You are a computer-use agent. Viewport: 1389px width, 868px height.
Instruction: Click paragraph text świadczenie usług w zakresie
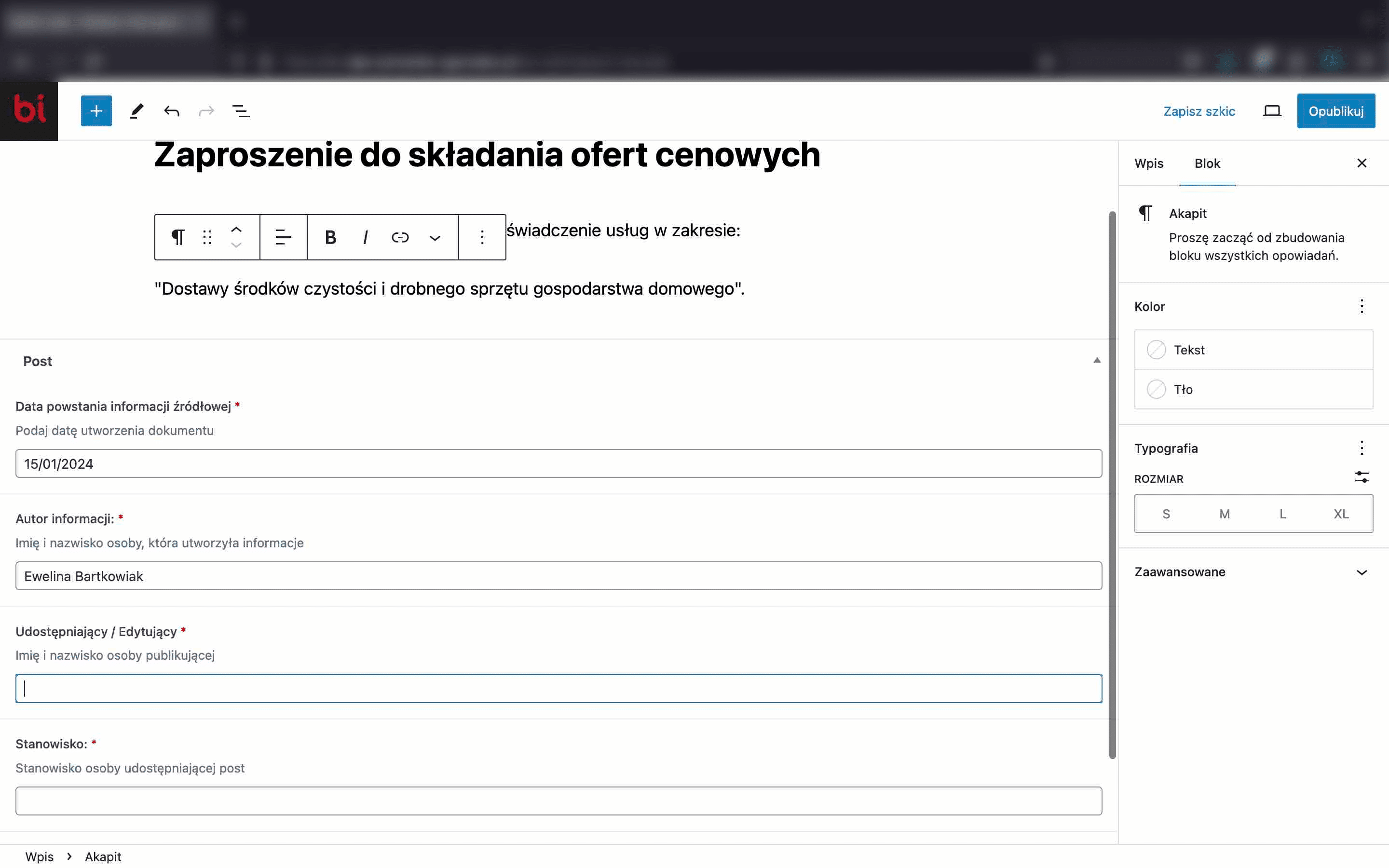[623, 230]
